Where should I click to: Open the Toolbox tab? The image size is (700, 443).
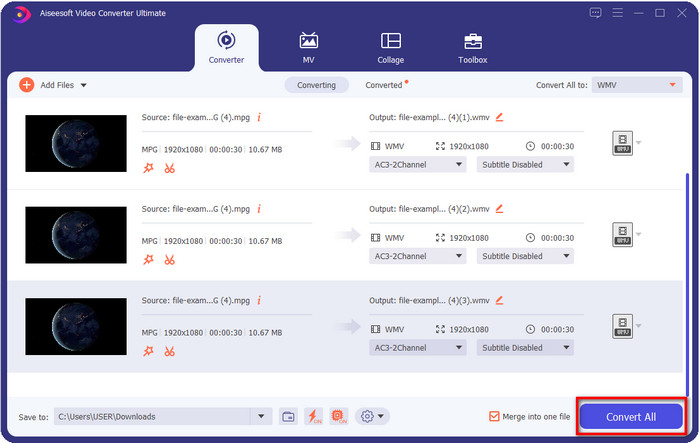[473, 48]
